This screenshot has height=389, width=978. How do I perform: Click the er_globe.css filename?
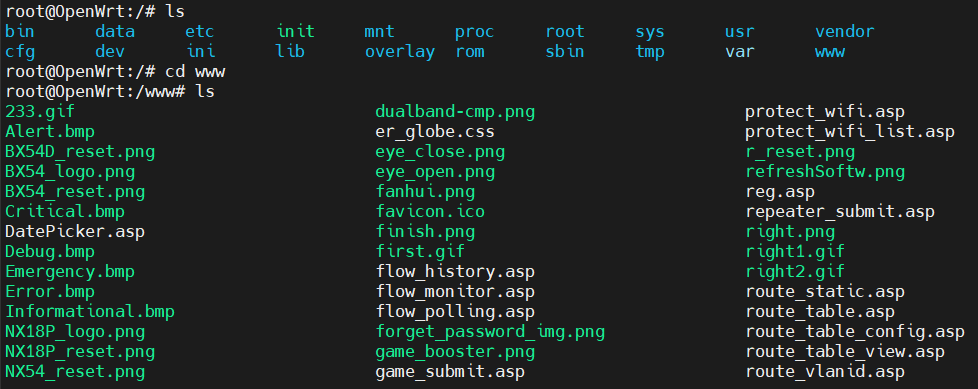coord(435,132)
